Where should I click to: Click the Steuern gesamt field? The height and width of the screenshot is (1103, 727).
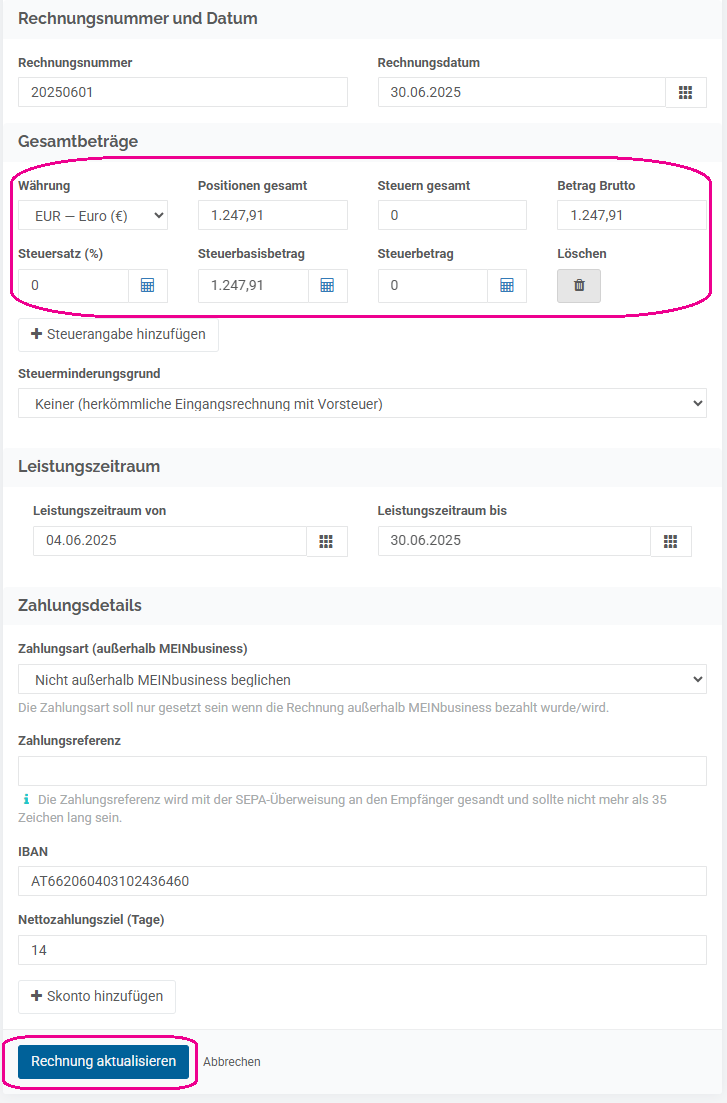[452, 215]
